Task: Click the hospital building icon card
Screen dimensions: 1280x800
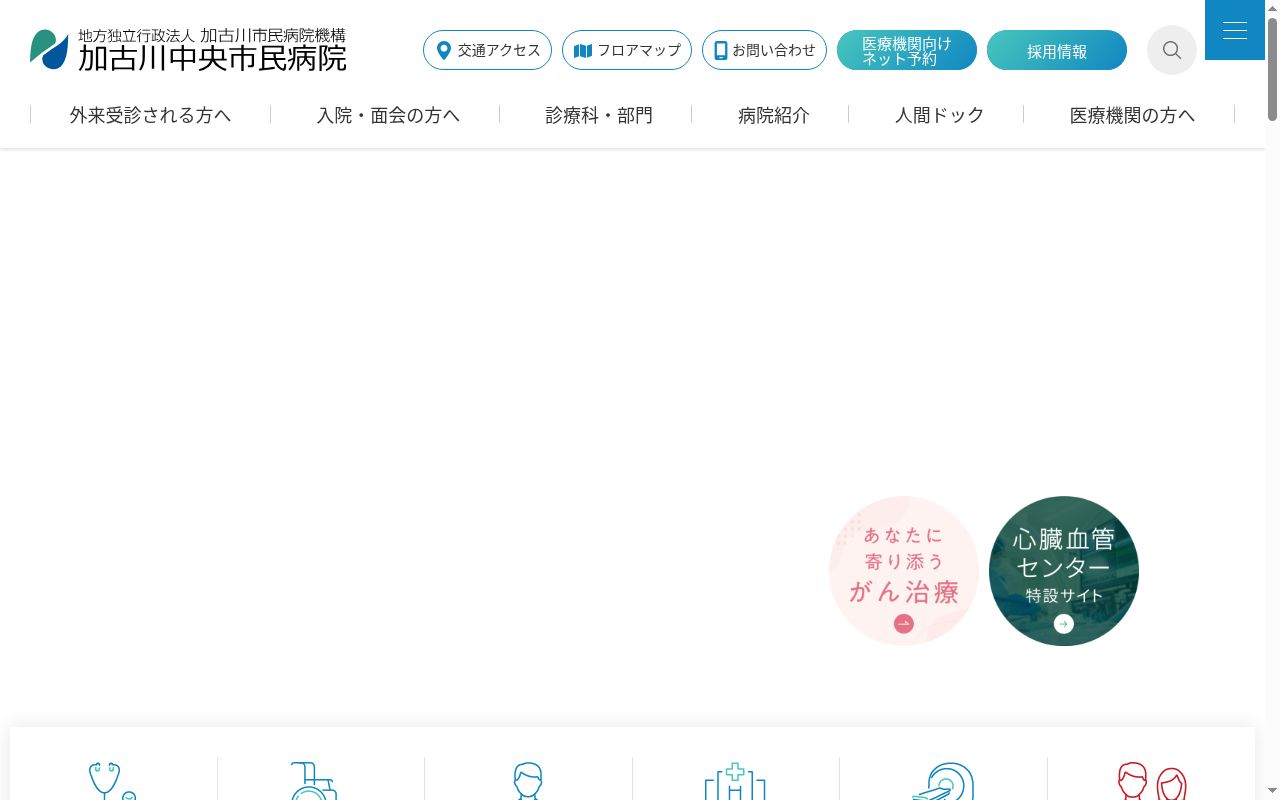Action: click(x=735, y=781)
